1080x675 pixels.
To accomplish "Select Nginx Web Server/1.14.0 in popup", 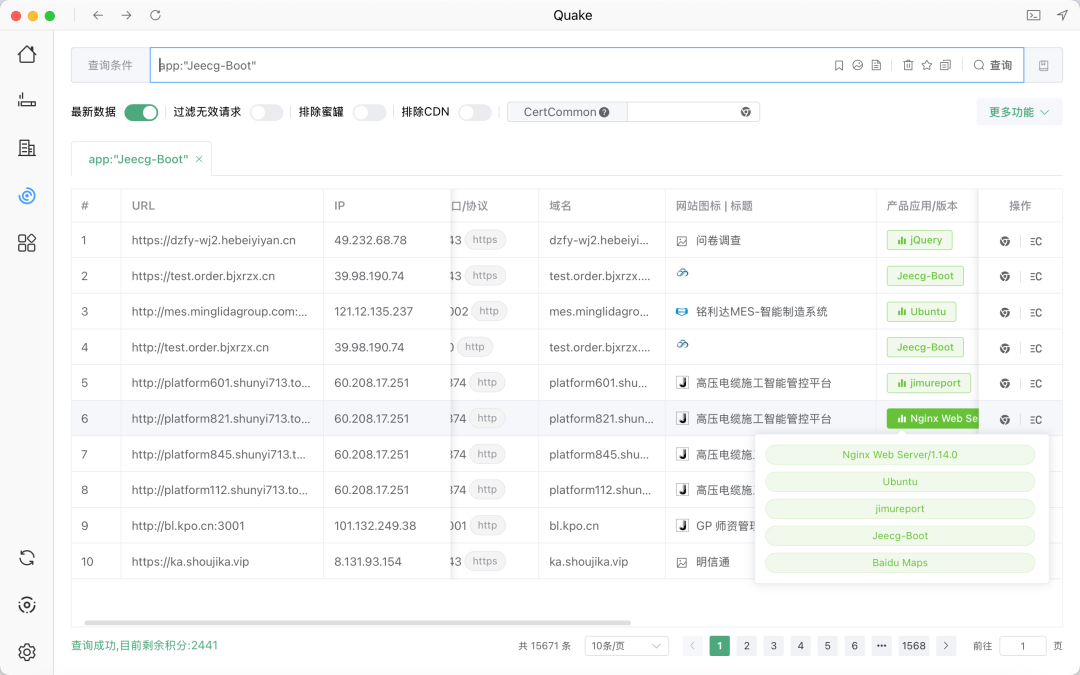I will pyautogui.click(x=900, y=455).
